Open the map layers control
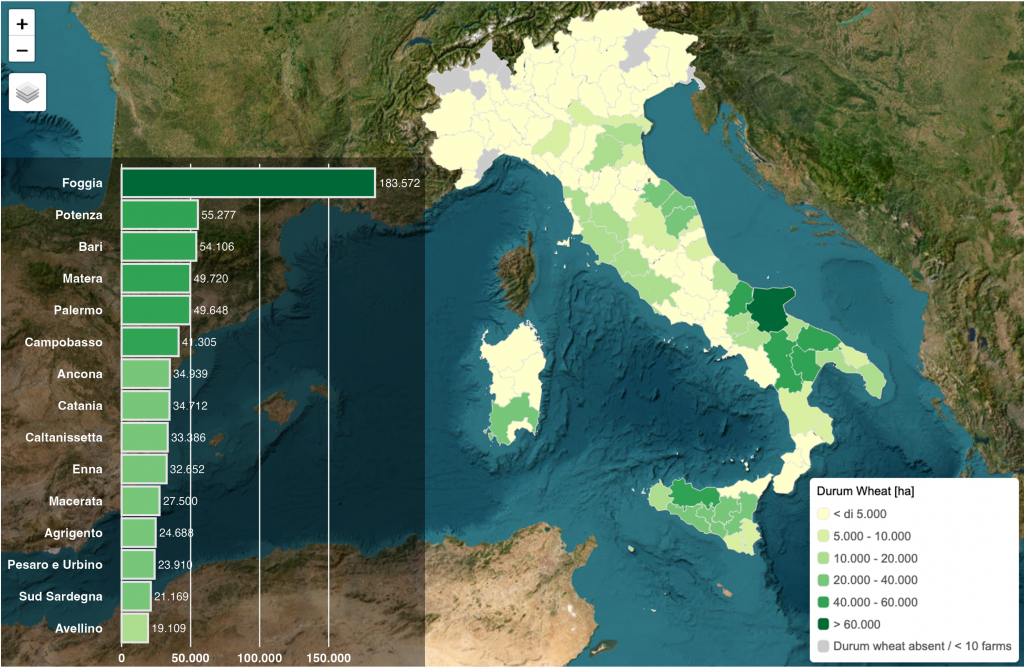Image resolution: width=1024 pixels, height=668 pixels. [27, 92]
